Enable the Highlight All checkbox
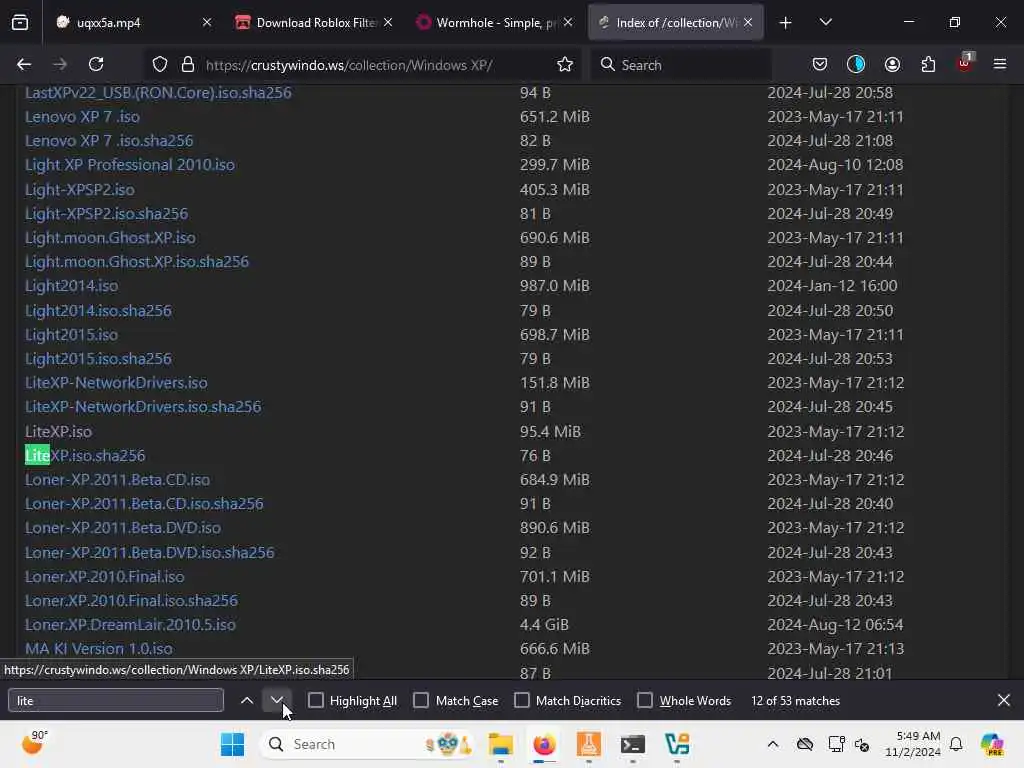1024x768 pixels. coord(316,700)
